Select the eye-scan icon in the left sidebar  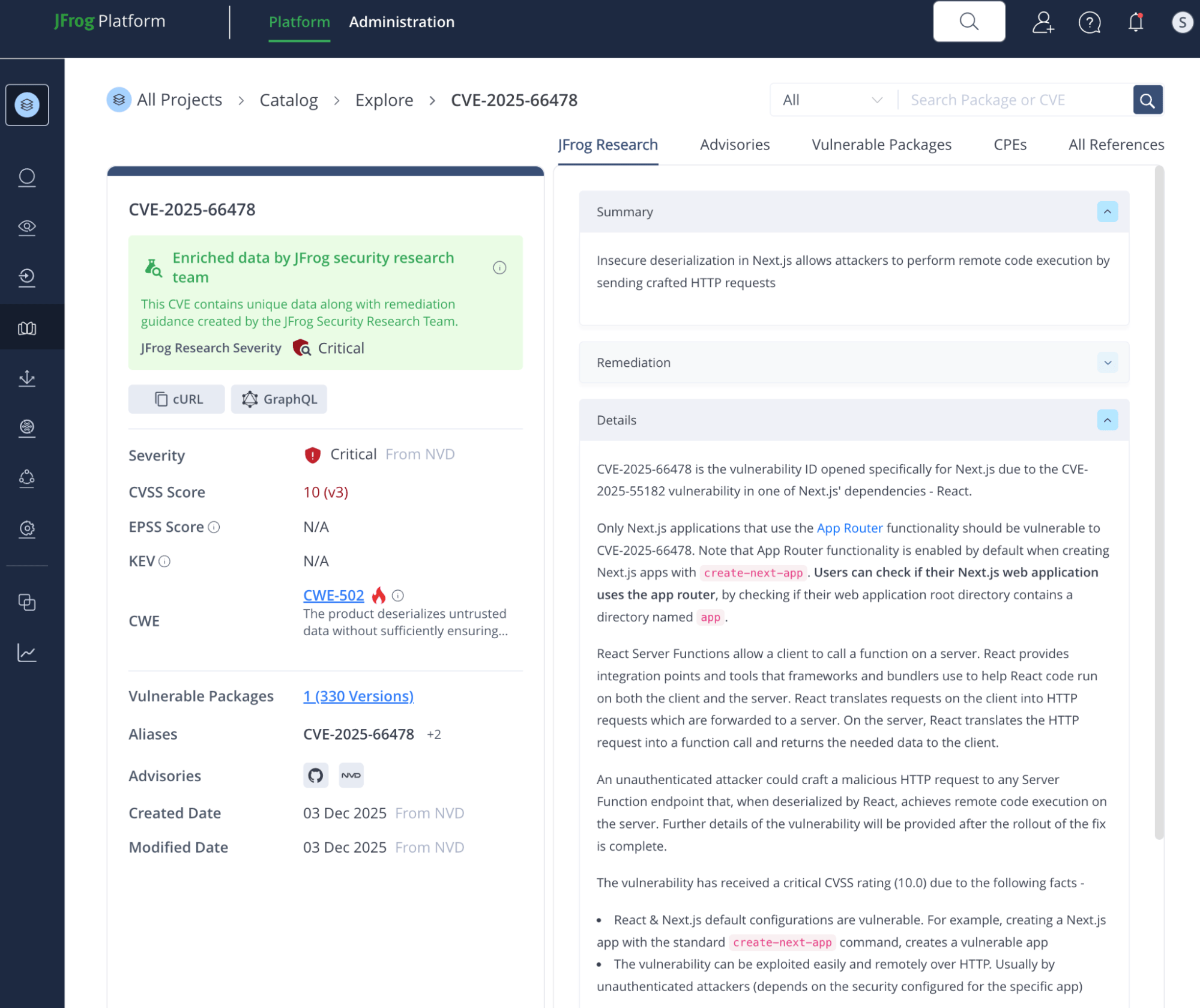[27, 228]
